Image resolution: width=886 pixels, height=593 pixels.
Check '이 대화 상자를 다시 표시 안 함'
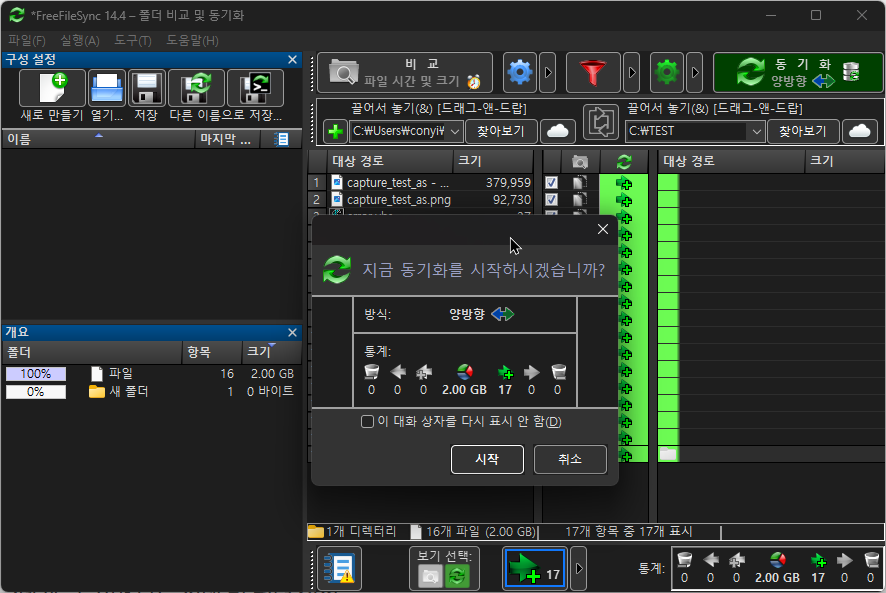click(368, 420)
